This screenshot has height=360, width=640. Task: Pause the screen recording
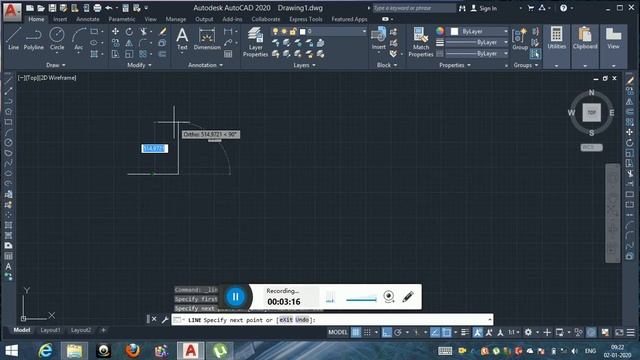(236, 297)
